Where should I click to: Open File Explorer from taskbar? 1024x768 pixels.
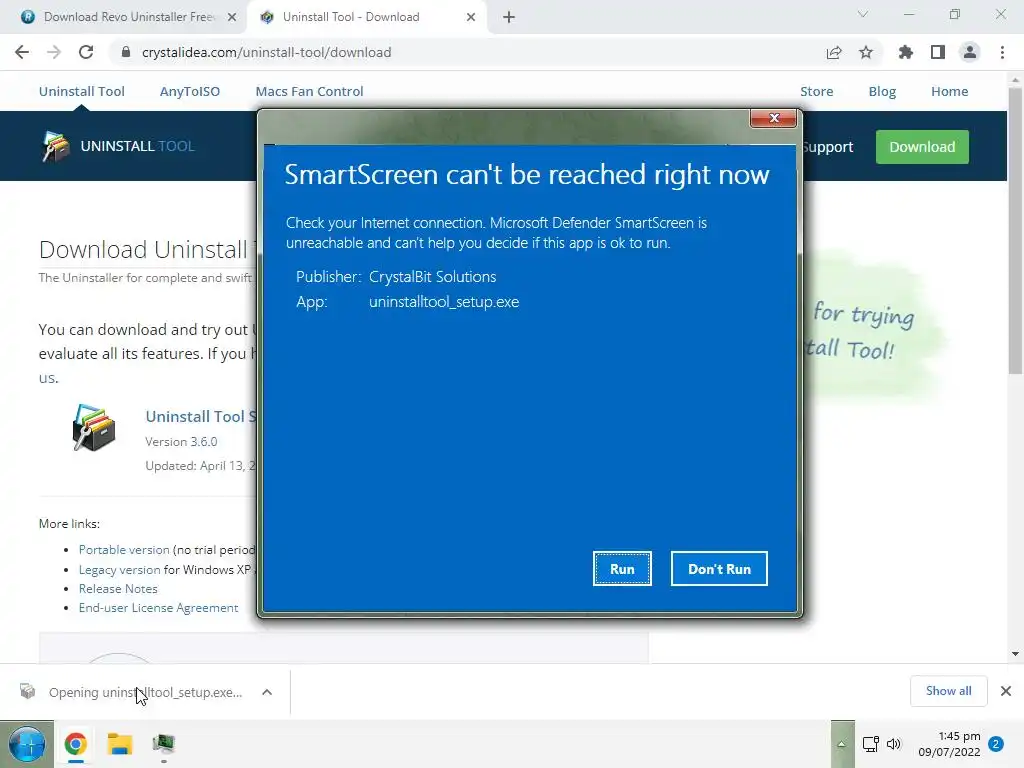(120, 744)
